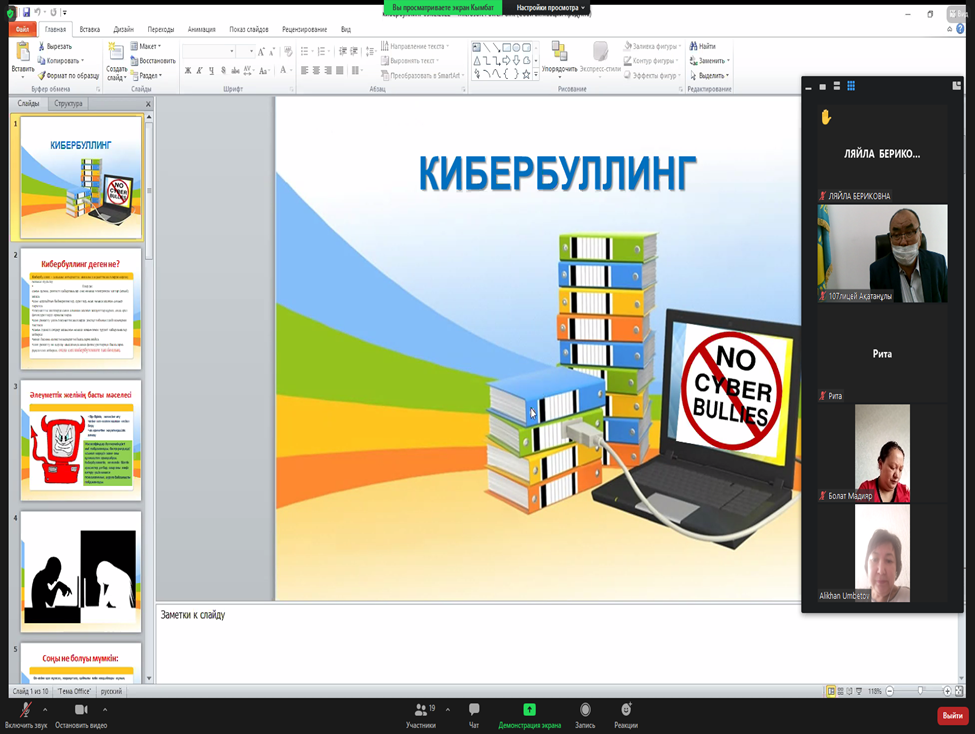Leave the meeting with Выйти button

point(951,715)
